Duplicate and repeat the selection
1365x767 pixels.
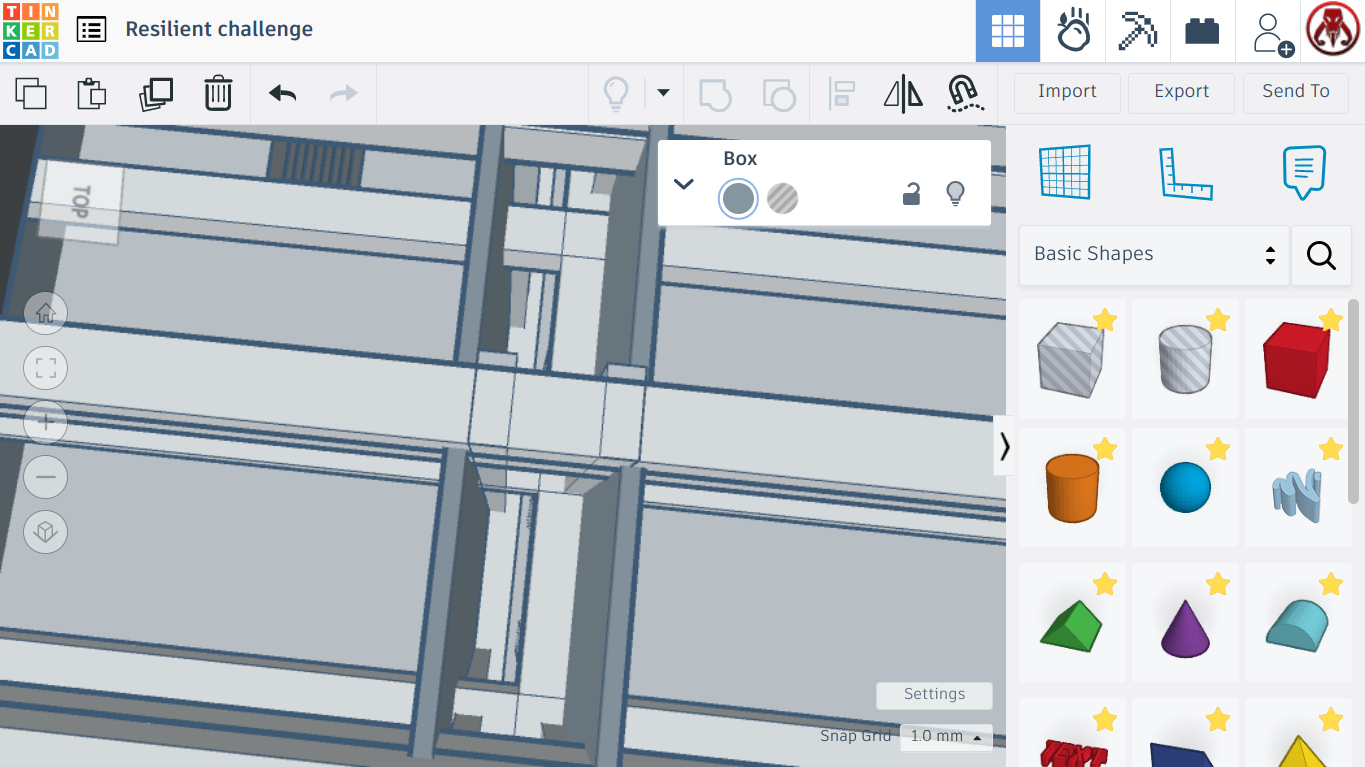click(156, 93)
